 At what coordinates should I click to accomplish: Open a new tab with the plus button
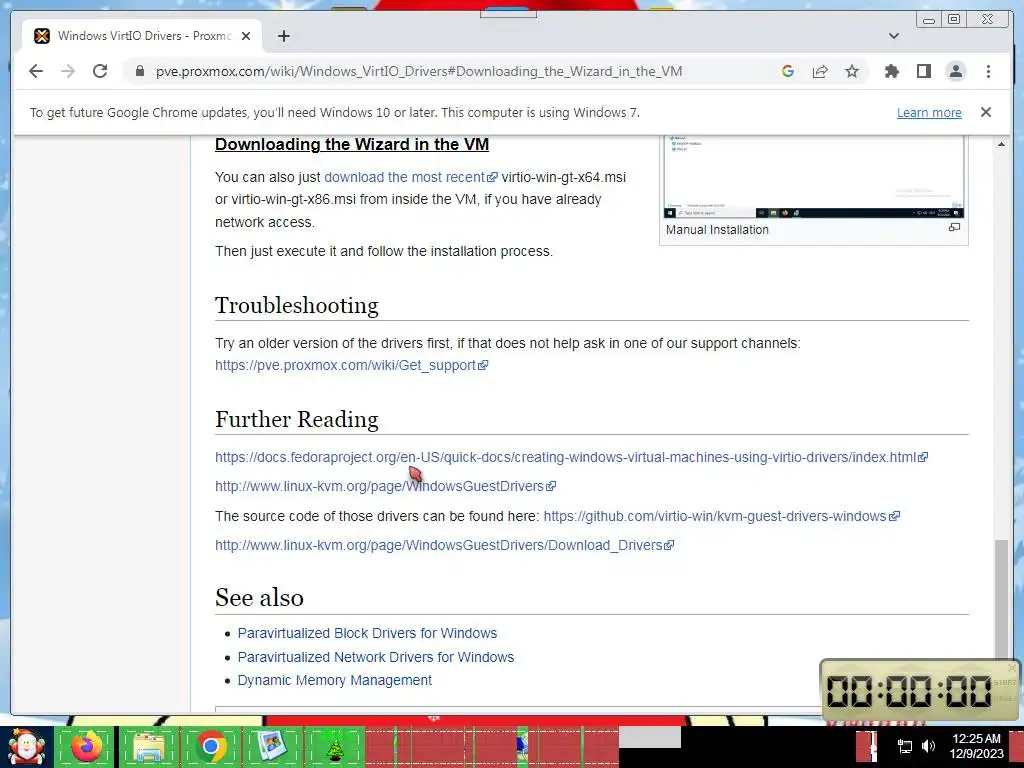tap(283, 36)
